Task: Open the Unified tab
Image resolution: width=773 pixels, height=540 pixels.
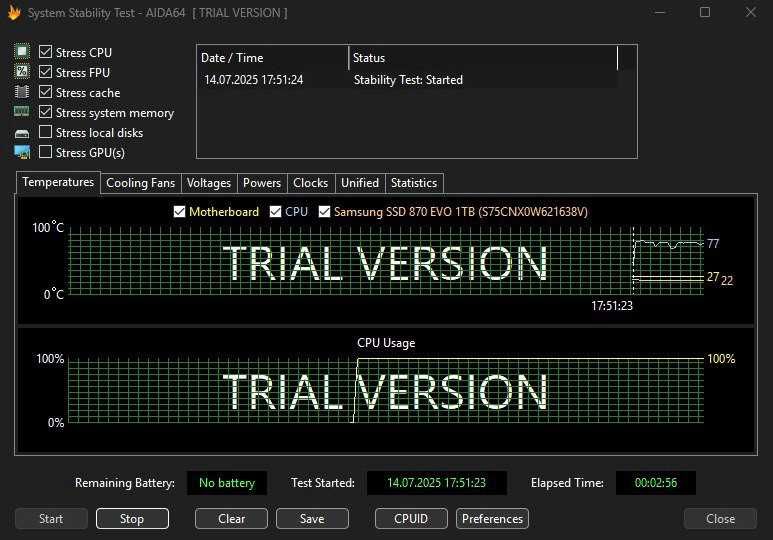Action: pos(360,183)
